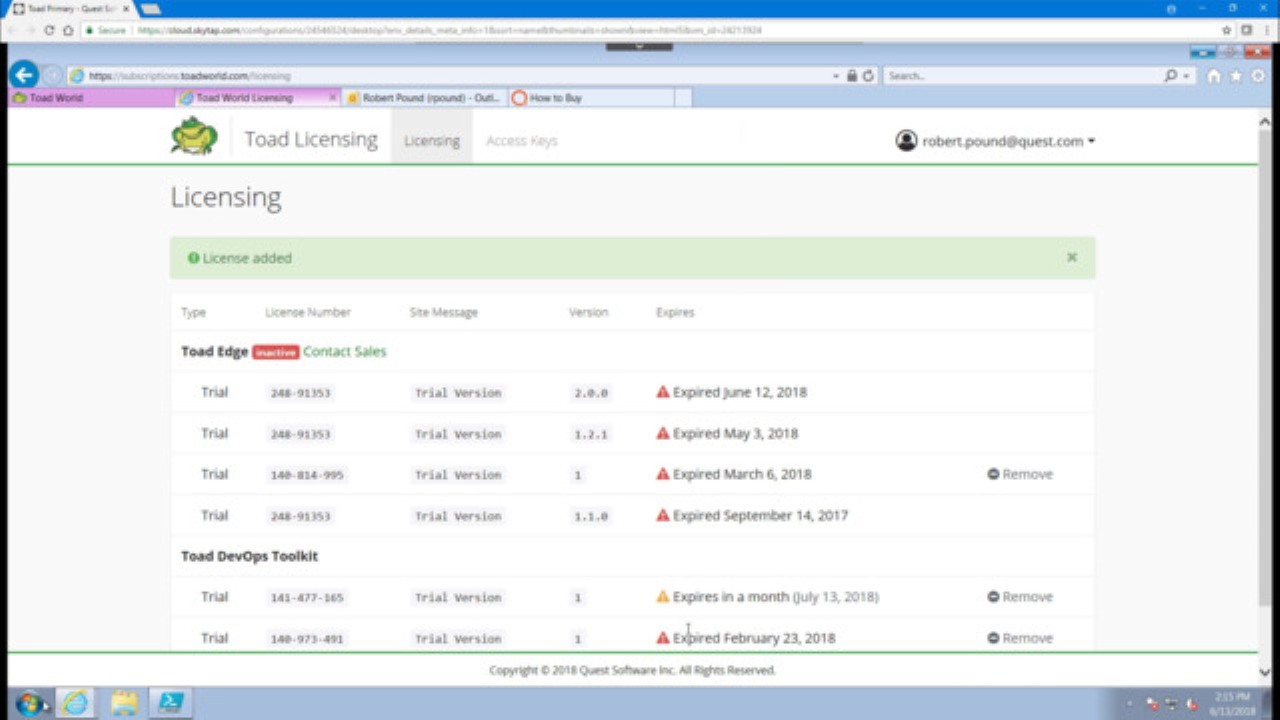The width and height of the screenshot is (1280, 720).
Task: Dismiss the License added notification
Action: tap(1071, 257)
